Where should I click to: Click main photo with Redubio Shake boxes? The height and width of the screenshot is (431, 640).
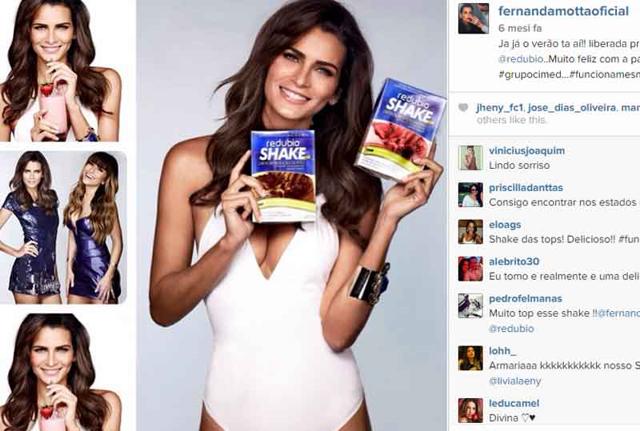point(292,216)
